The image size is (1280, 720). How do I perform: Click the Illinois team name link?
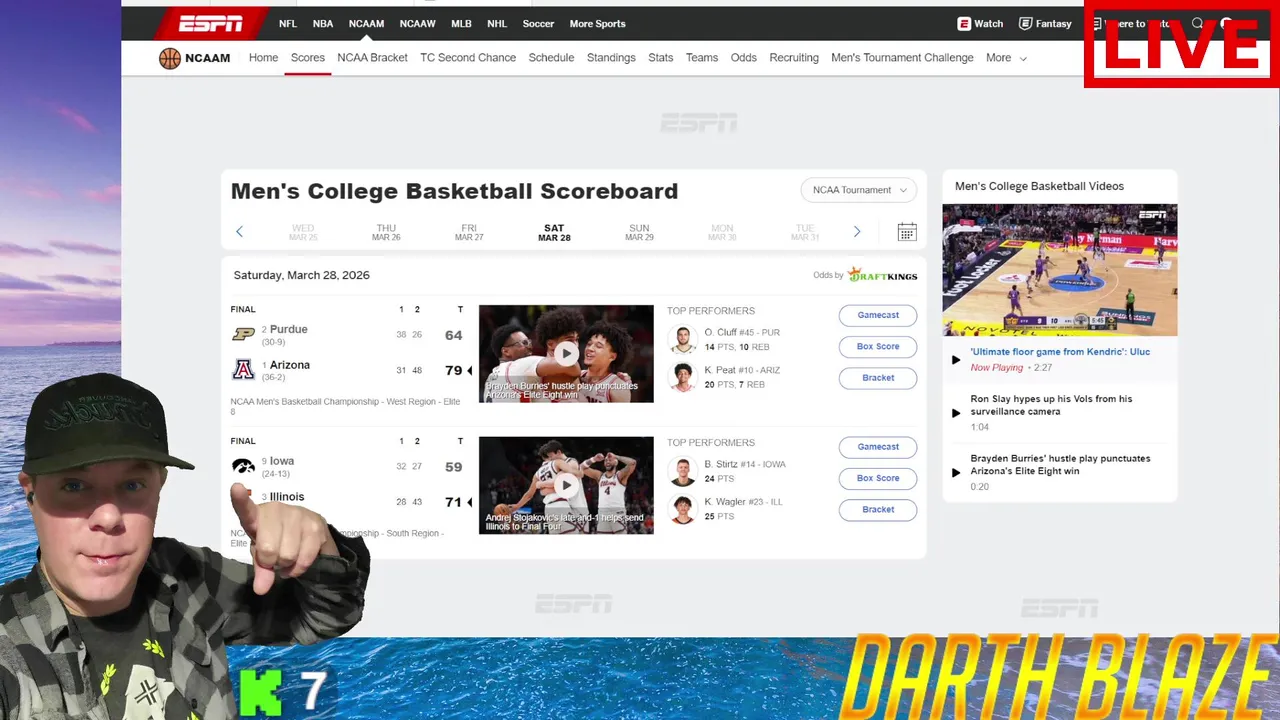coord(287,497)
